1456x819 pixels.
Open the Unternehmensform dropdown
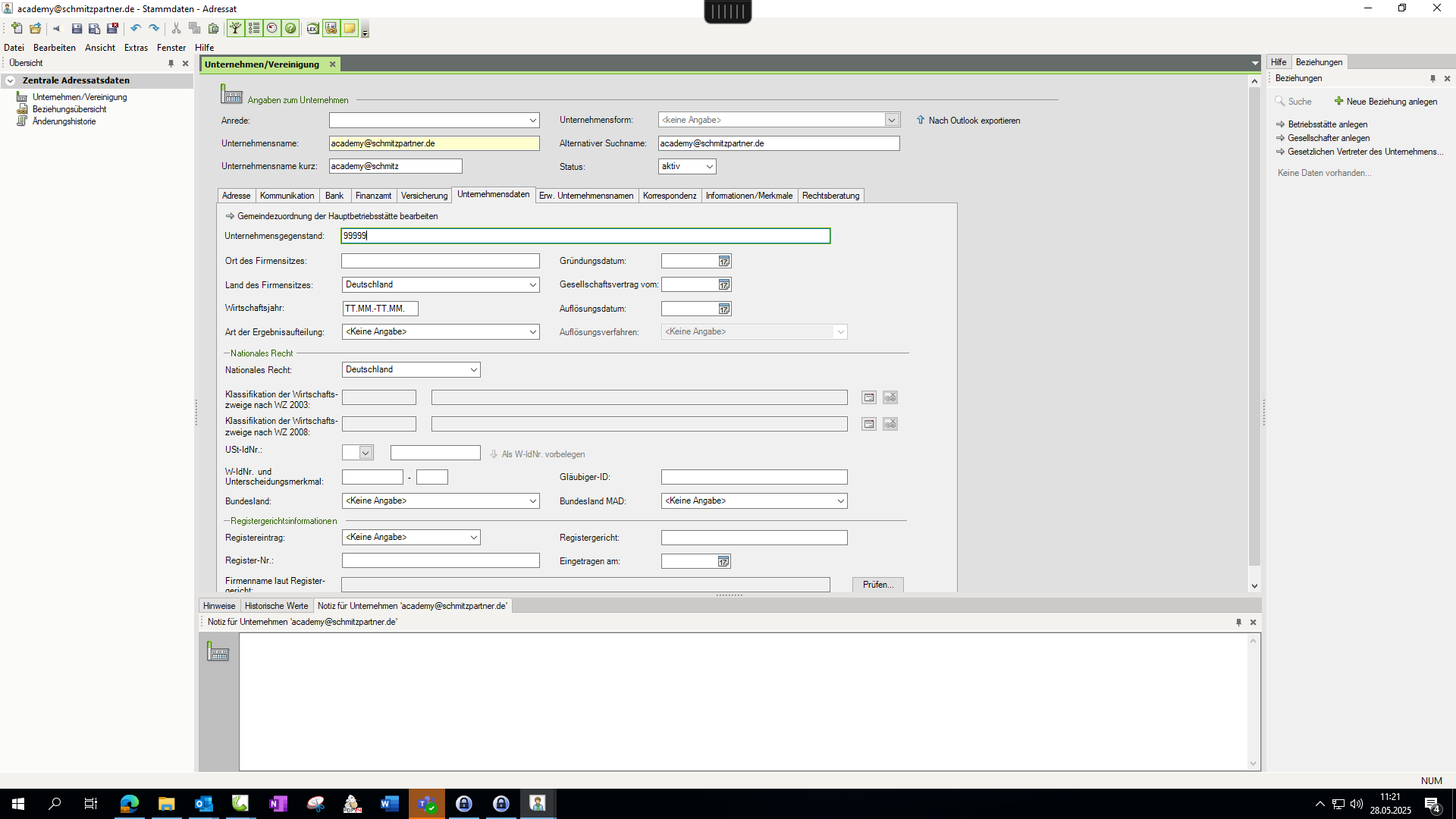click(892, 120)
